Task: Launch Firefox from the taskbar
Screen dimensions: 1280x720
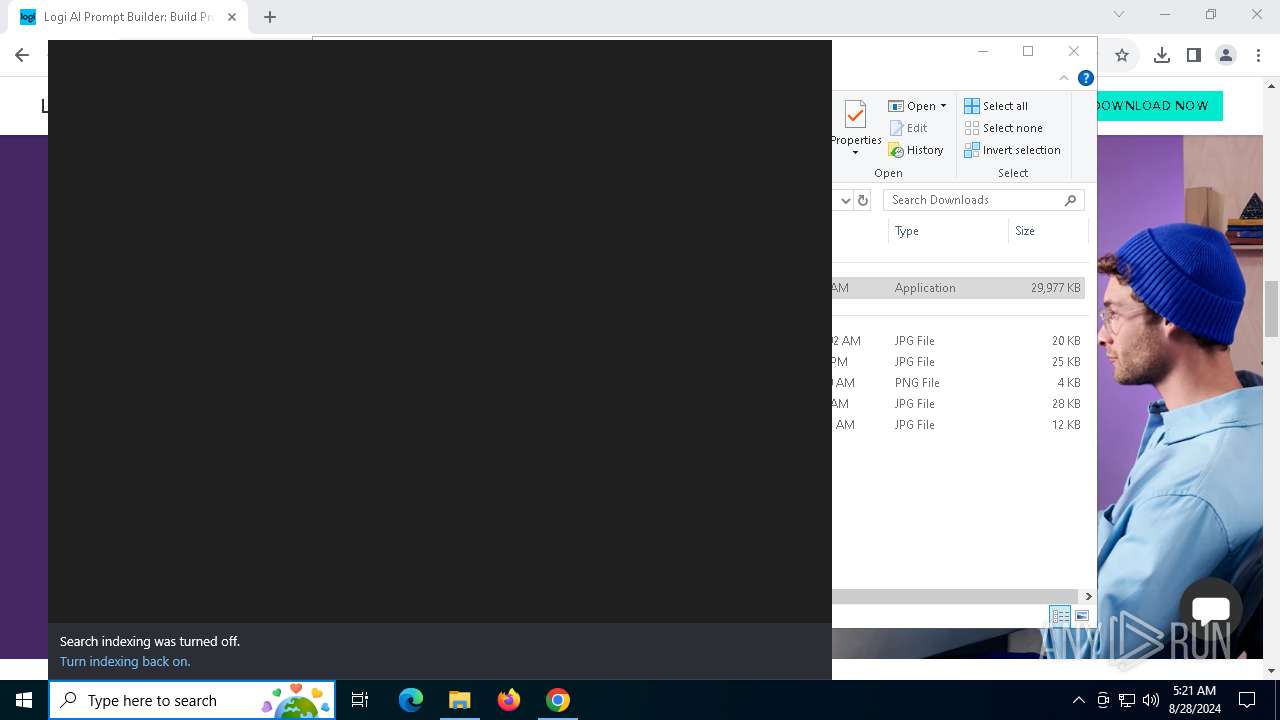Action: pos(509,700)
